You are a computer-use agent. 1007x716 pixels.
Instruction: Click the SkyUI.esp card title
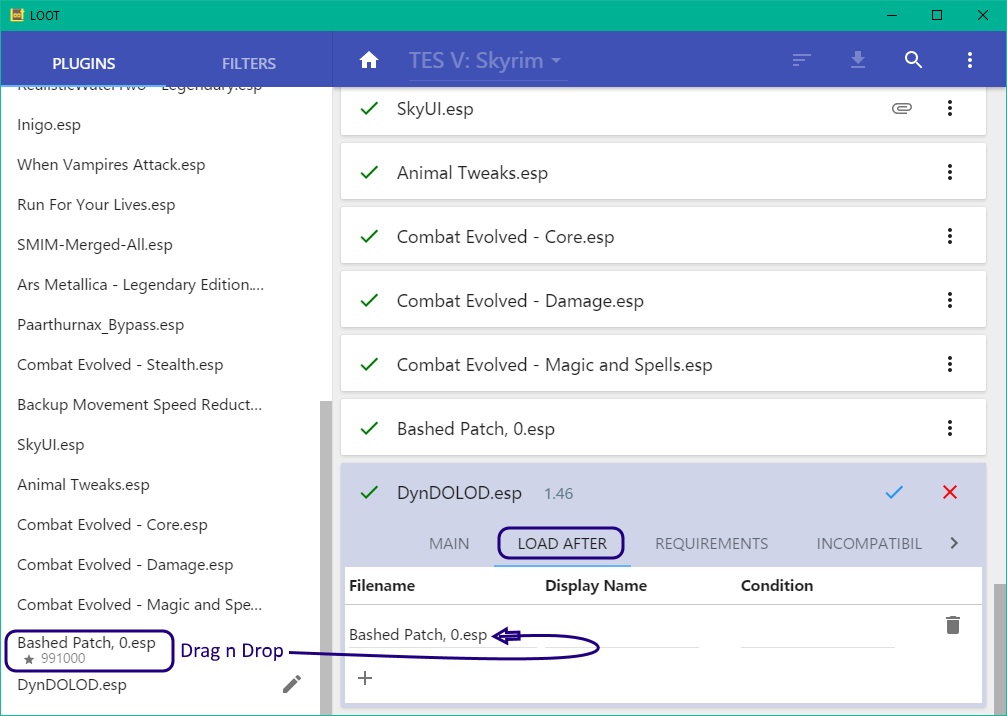435,109
